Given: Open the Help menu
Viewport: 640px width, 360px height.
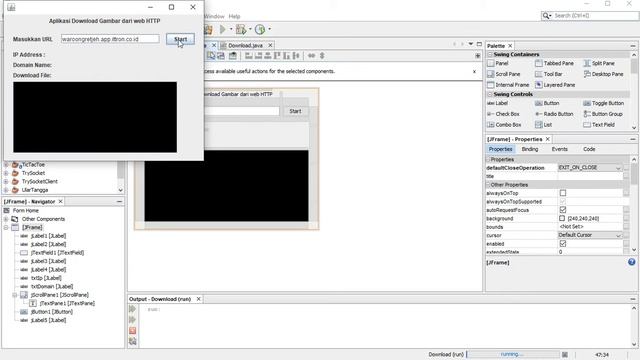Looking at the screenshot, I should (234, 16).
